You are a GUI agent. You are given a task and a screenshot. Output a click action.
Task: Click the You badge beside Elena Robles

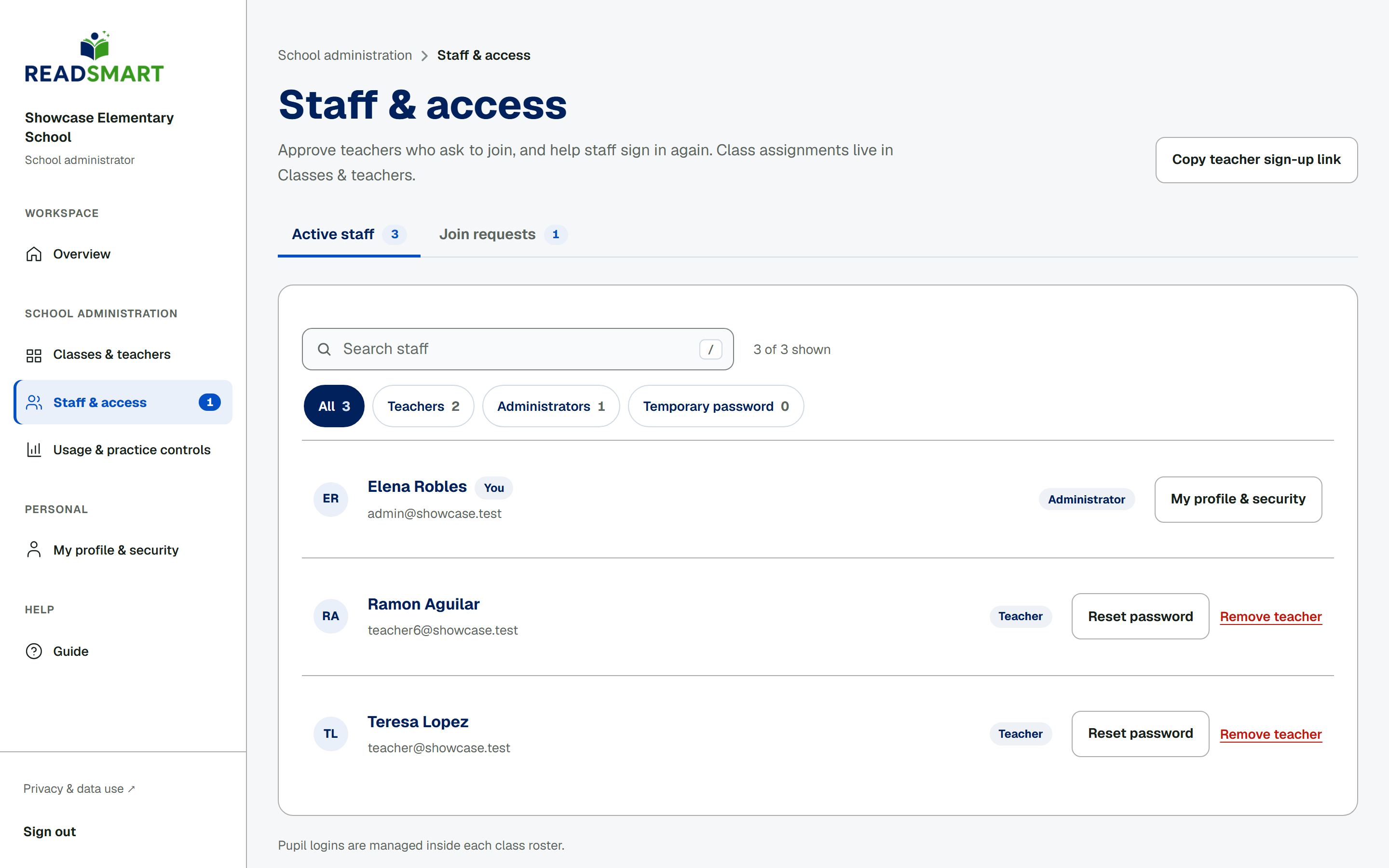[493, 488]
